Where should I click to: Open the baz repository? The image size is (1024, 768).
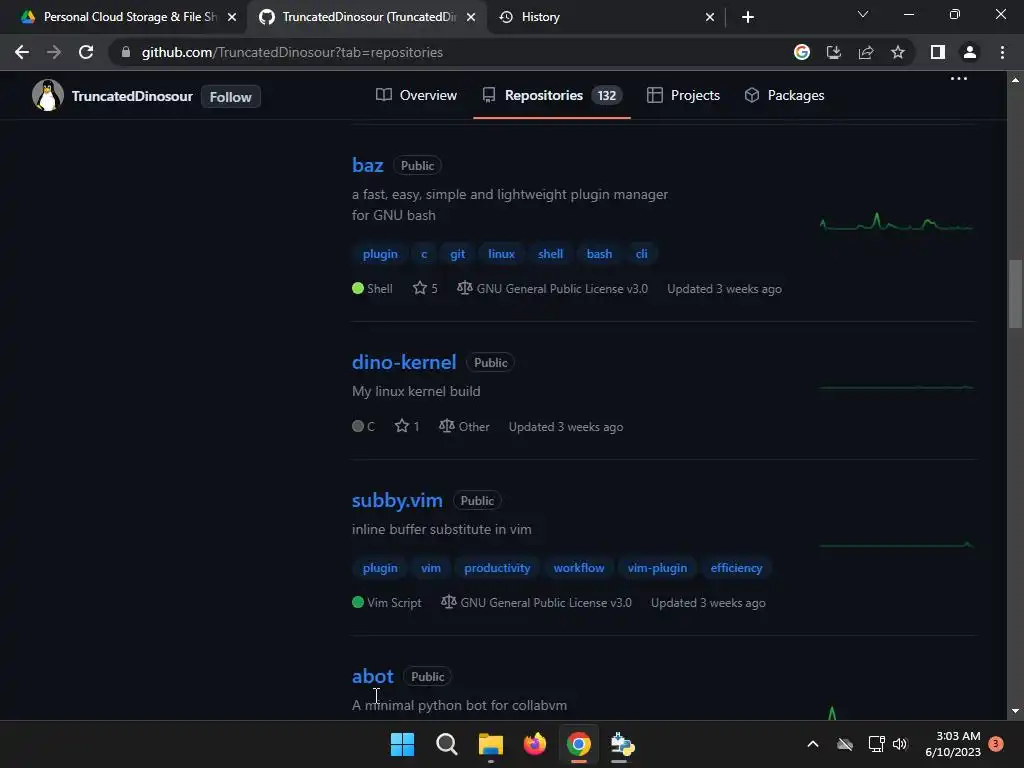pyautogui.click(x=368, y=165)
